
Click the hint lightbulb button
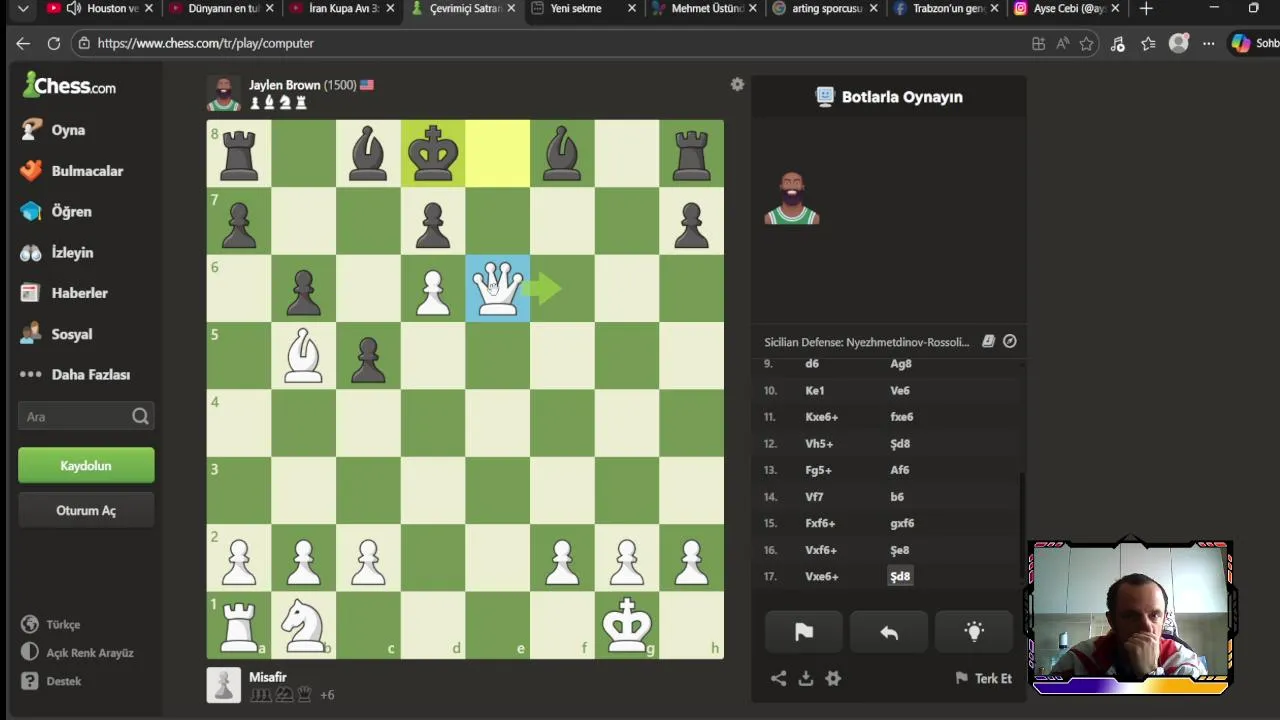click(974, 632)
